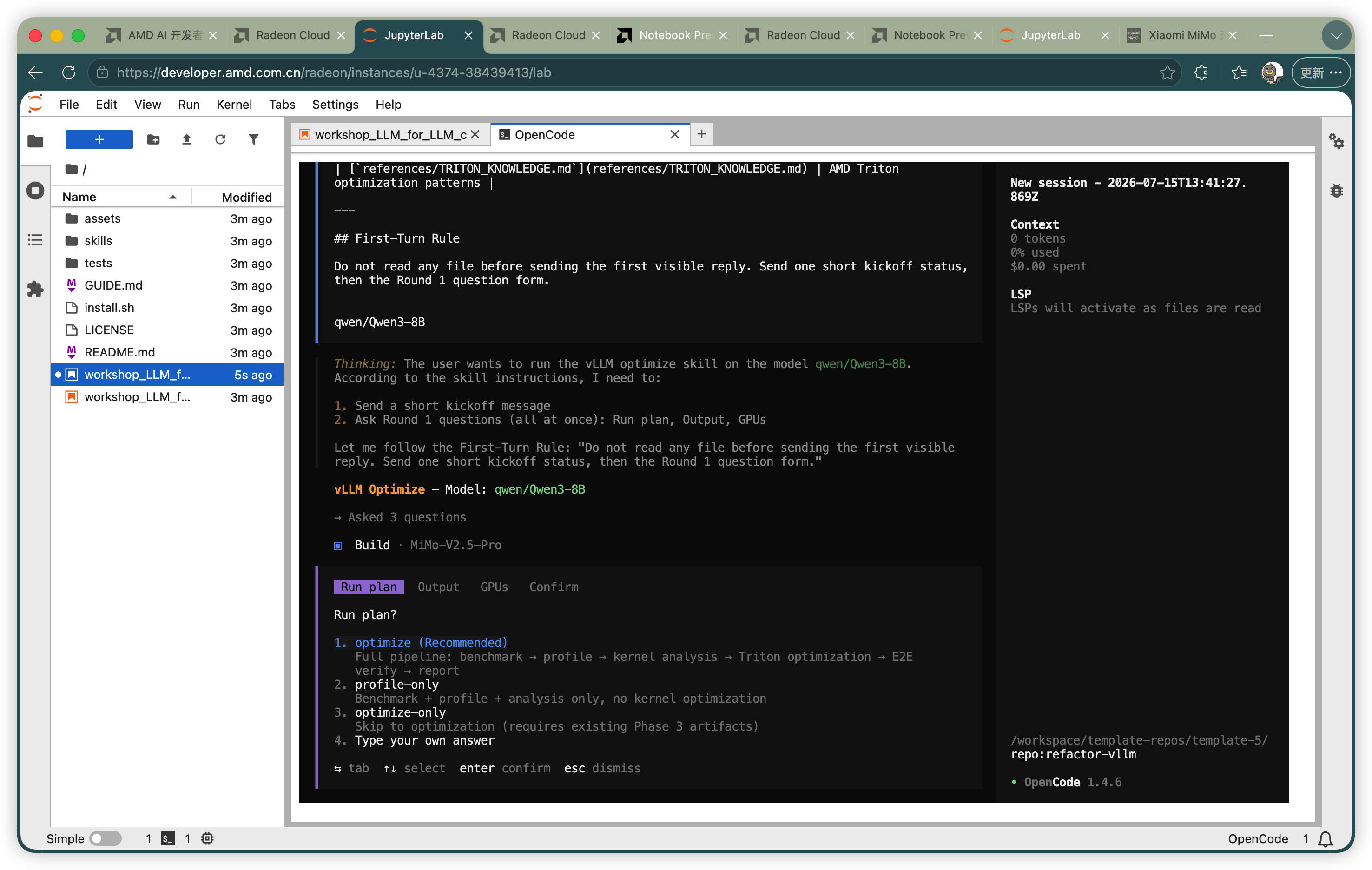This screenshot has width=1372, height=870.
Task: Select the assets folder
Action: coord(167,218)
